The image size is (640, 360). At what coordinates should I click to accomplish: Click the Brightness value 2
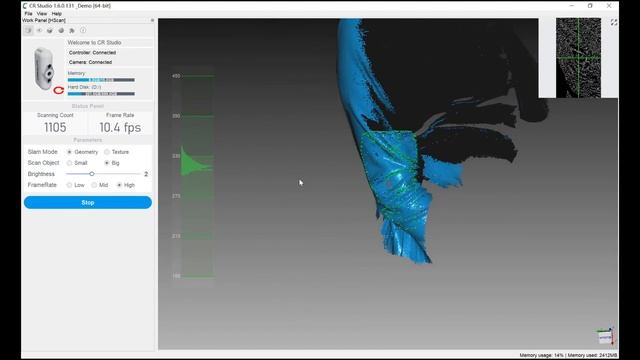pos(146,174)
